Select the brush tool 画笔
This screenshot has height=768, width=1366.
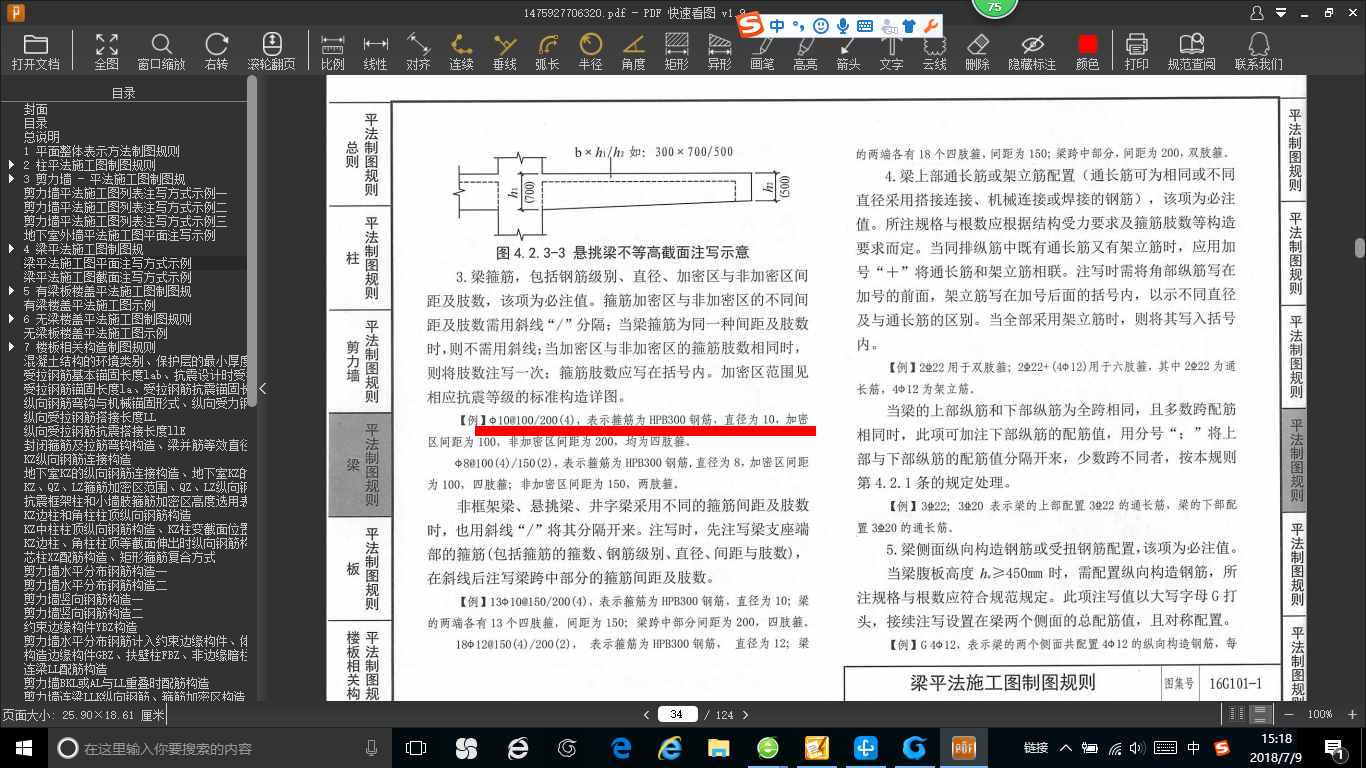point(762,52)
